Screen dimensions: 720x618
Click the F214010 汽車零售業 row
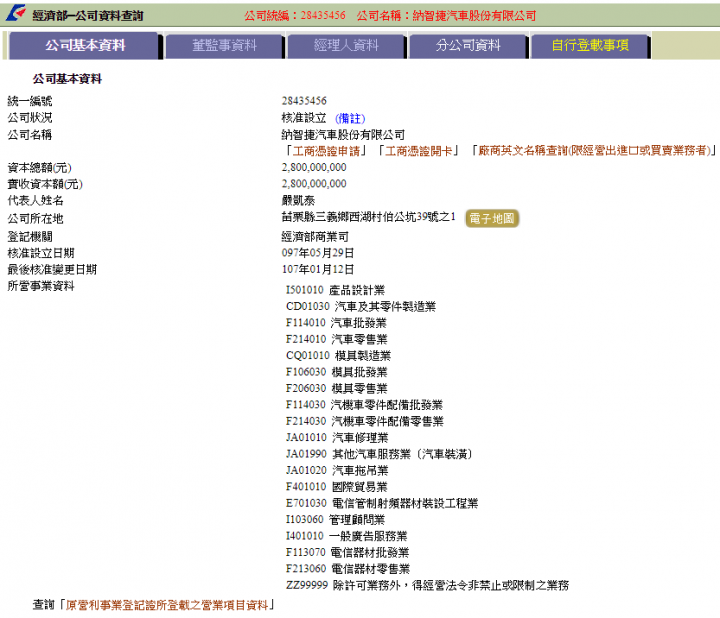[337, 339]
